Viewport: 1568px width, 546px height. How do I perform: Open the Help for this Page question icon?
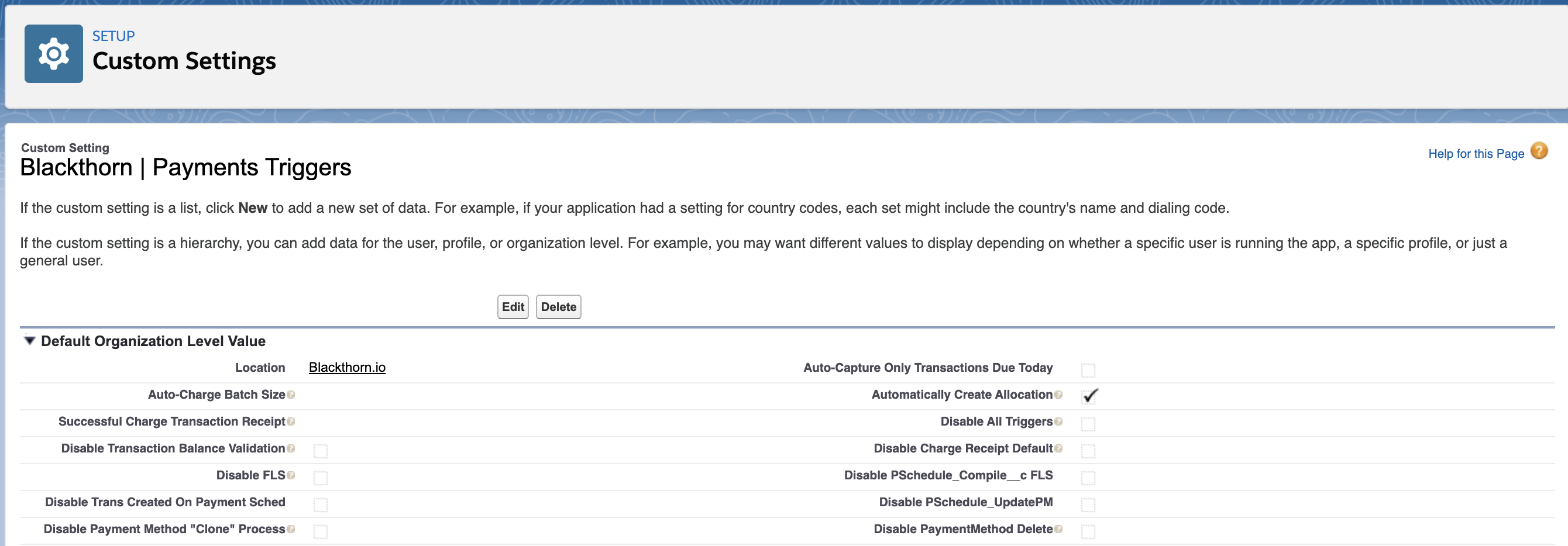tap(1539, 151)
